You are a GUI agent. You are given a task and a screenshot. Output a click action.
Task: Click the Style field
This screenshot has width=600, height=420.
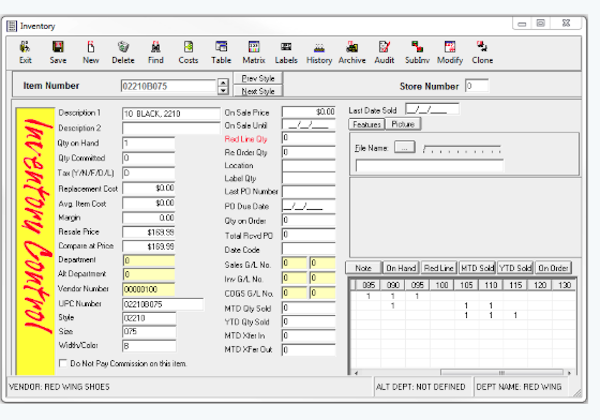[x=149, y=318]
